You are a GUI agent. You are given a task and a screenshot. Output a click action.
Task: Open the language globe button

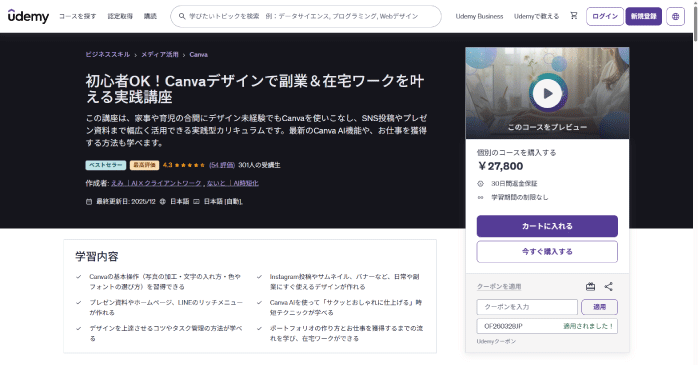click(675, 16)
